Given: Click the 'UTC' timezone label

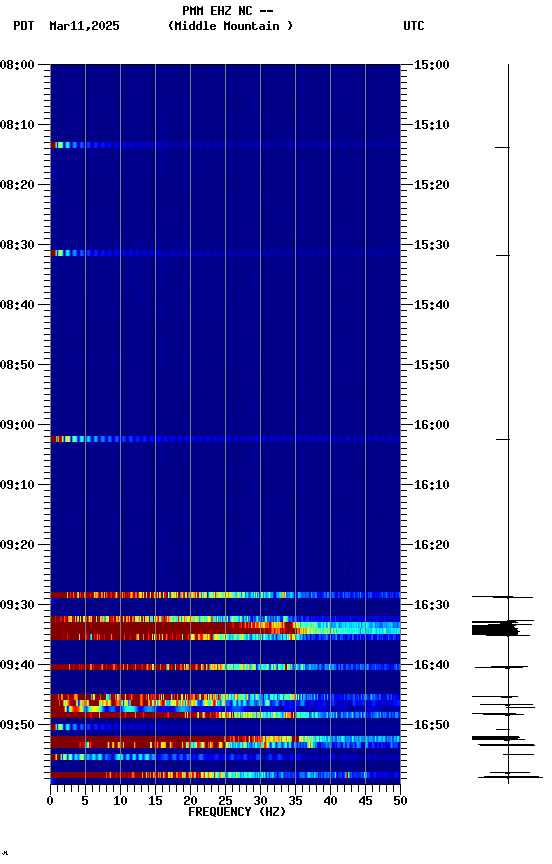Looking at the screenshot, I should pyautogui.click(x=414, y=26).
